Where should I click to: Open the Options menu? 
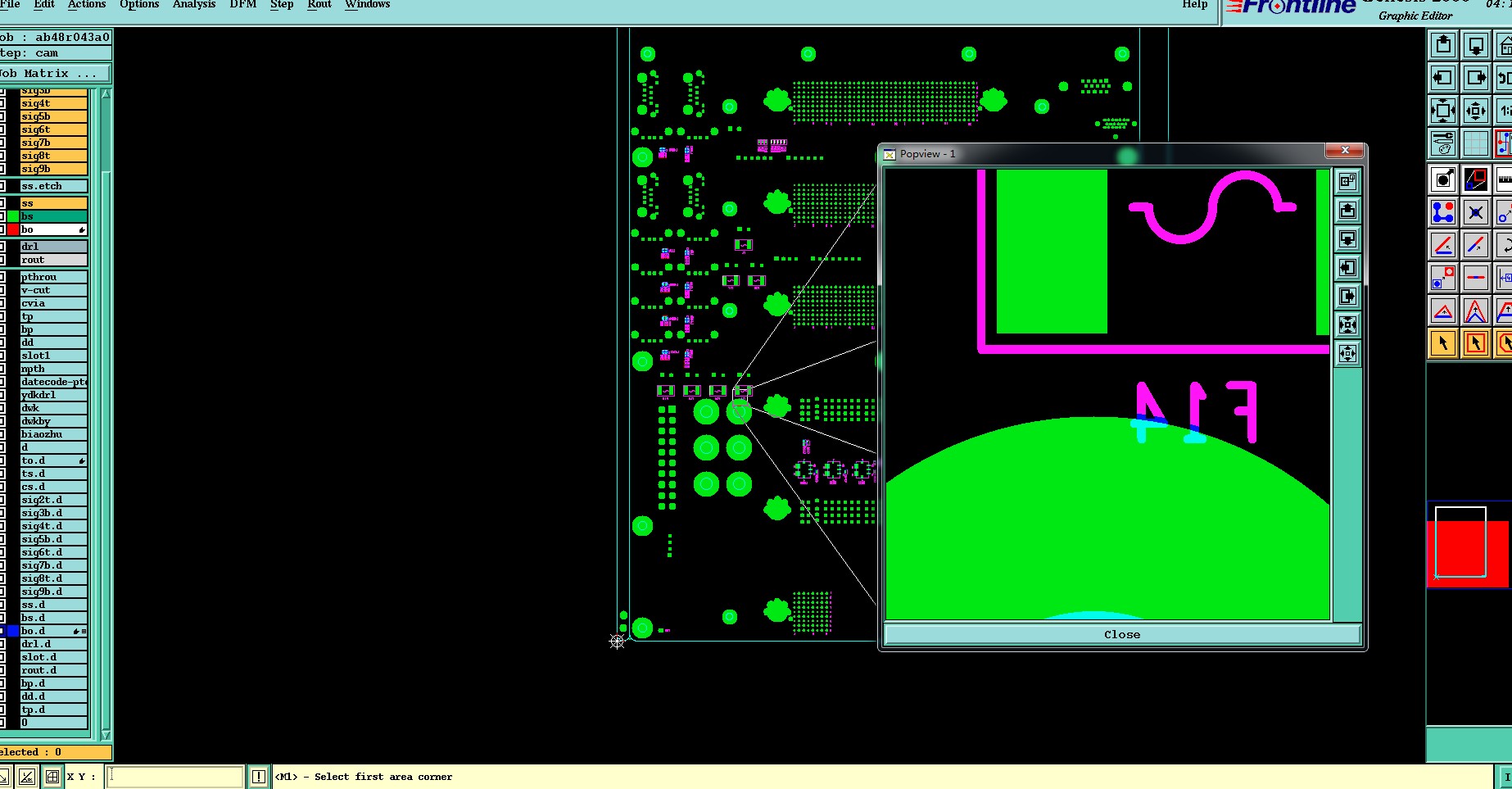pyautogui.click(x=139, y=4)
